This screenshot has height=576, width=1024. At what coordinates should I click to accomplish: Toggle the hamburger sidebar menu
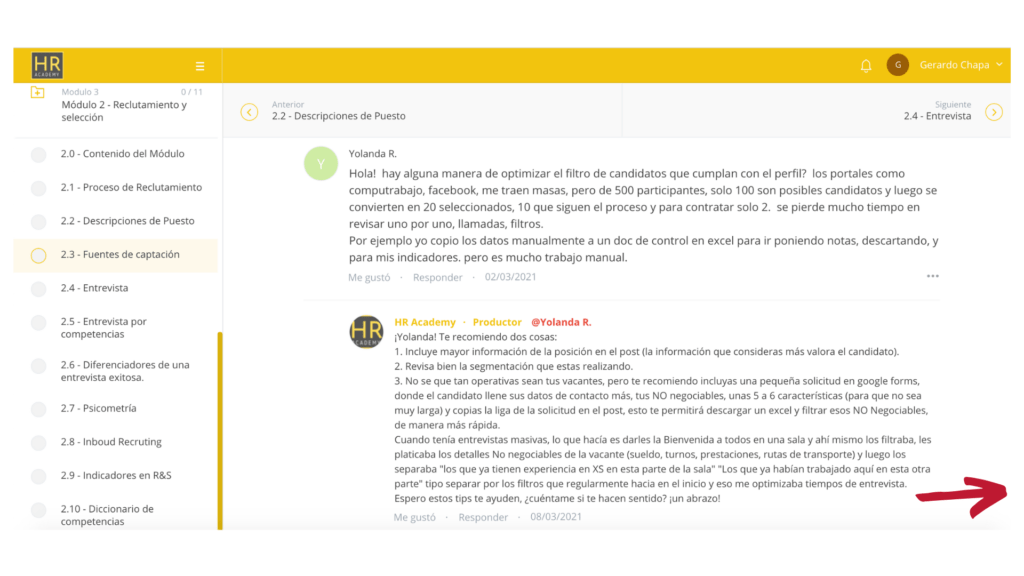point(200,66)
